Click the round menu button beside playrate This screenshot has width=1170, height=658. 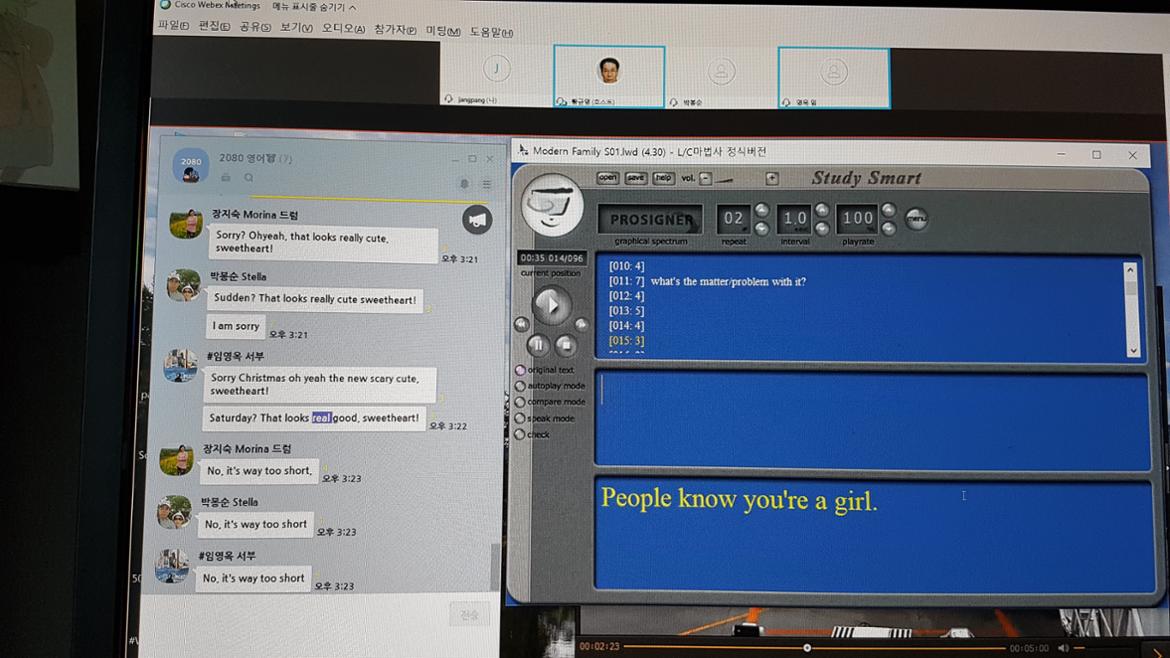[915, 219]
